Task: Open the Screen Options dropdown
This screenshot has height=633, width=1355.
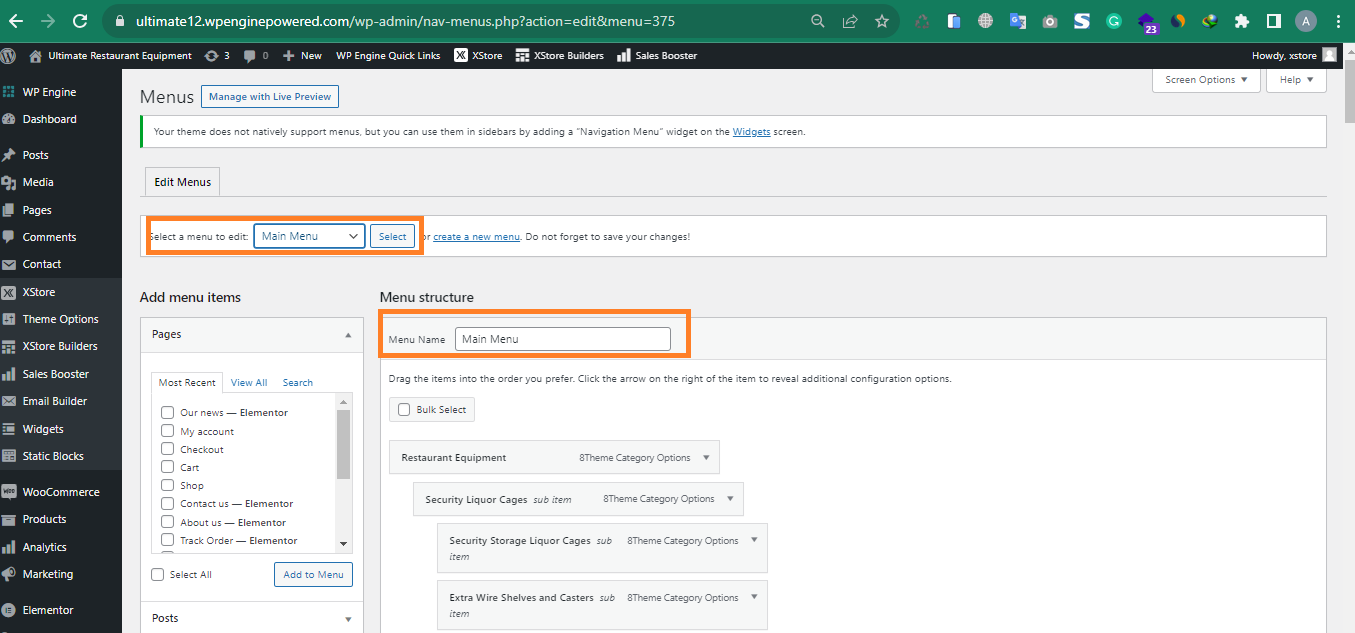Action: coord(1206,80)
